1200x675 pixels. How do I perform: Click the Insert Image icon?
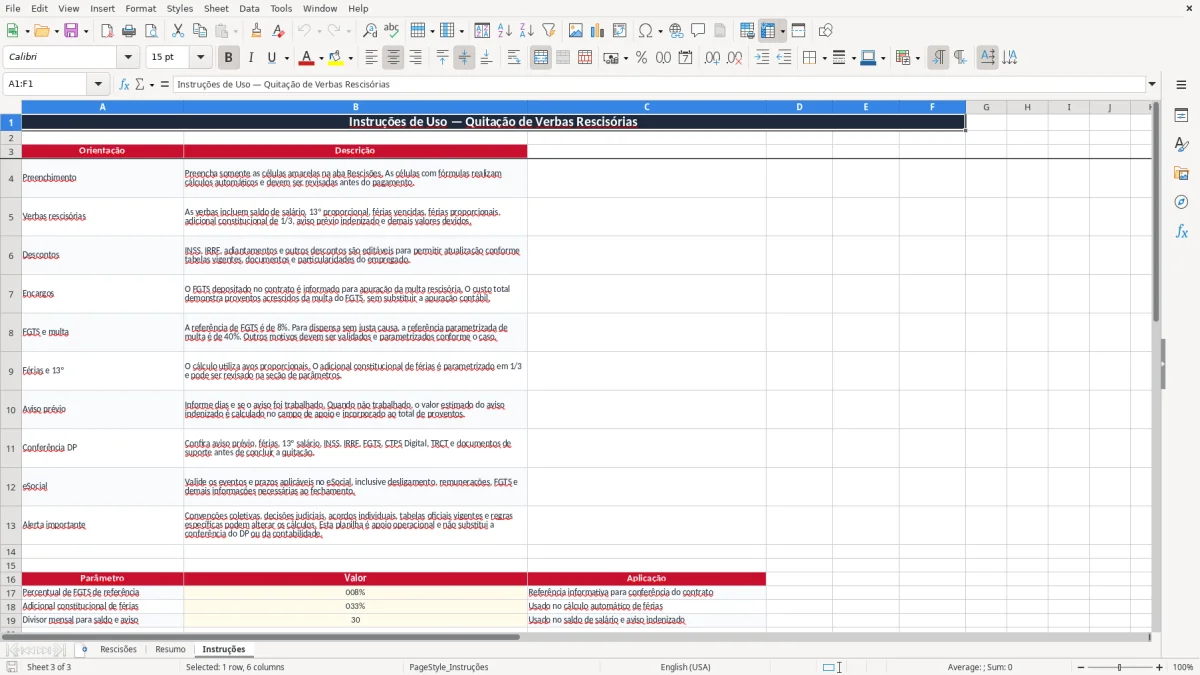576,31
